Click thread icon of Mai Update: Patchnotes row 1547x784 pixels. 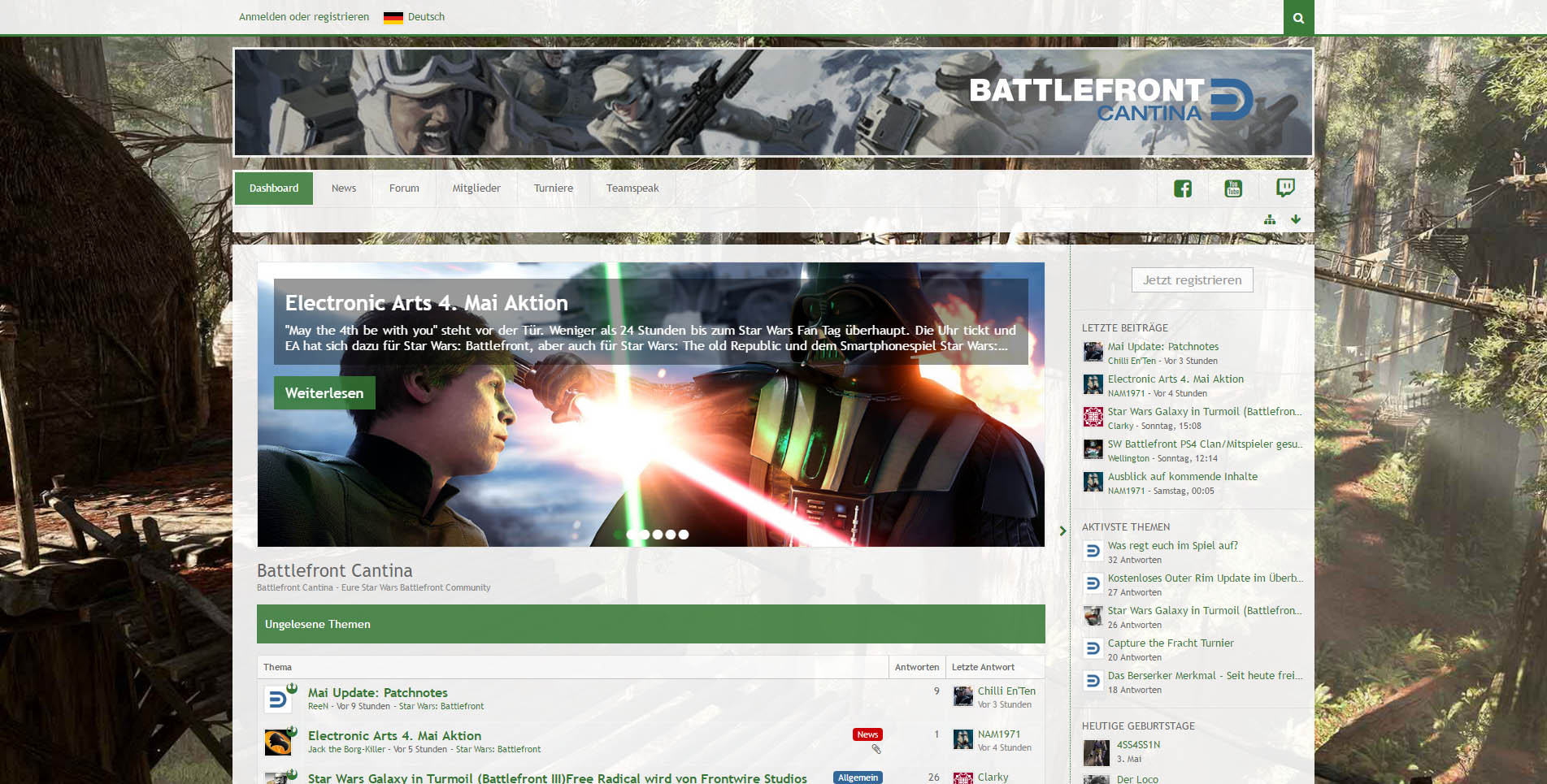(278, 700)
